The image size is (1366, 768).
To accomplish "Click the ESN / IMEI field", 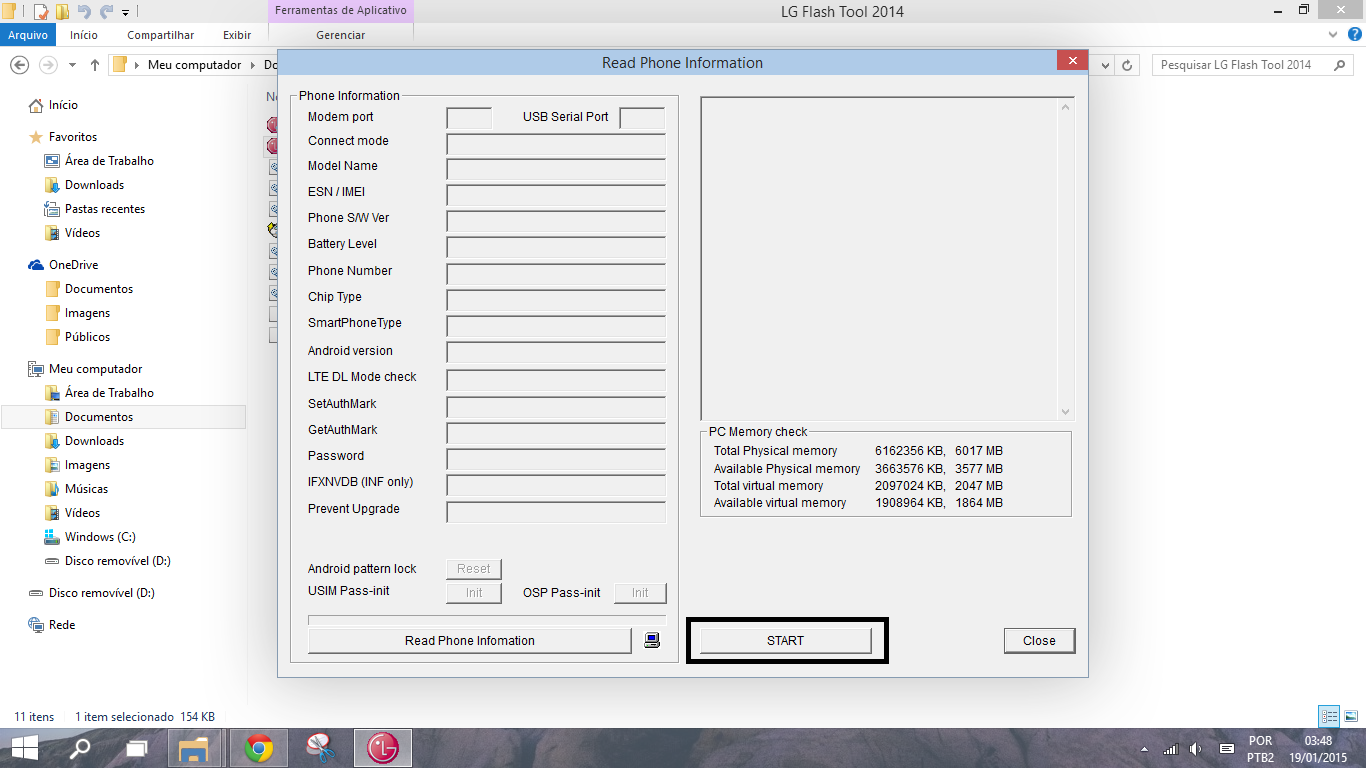I will click(x=556, y=195).
